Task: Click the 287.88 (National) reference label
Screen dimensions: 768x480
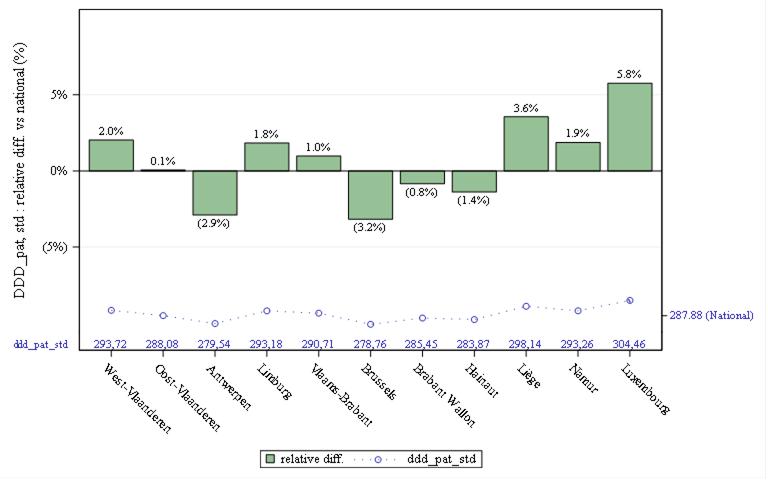Action: click(x=711, y=315)
